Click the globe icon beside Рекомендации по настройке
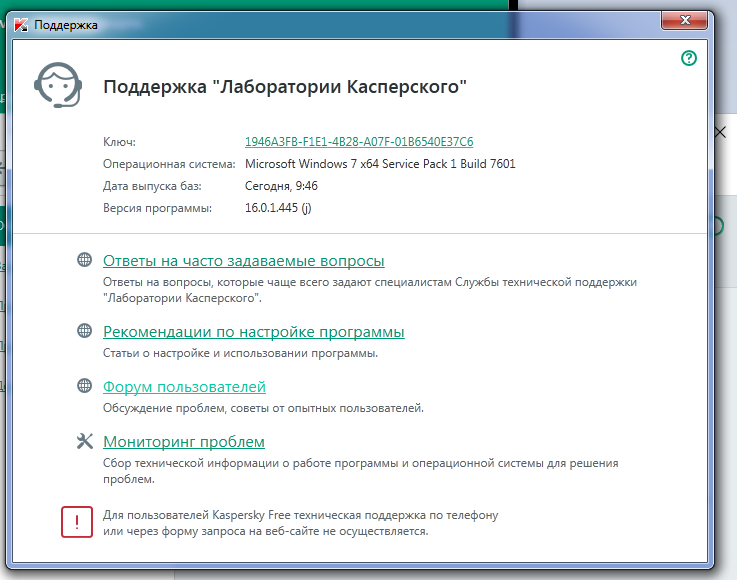The height and width of the screenshot is (580, 737). (x=85, y=331)
